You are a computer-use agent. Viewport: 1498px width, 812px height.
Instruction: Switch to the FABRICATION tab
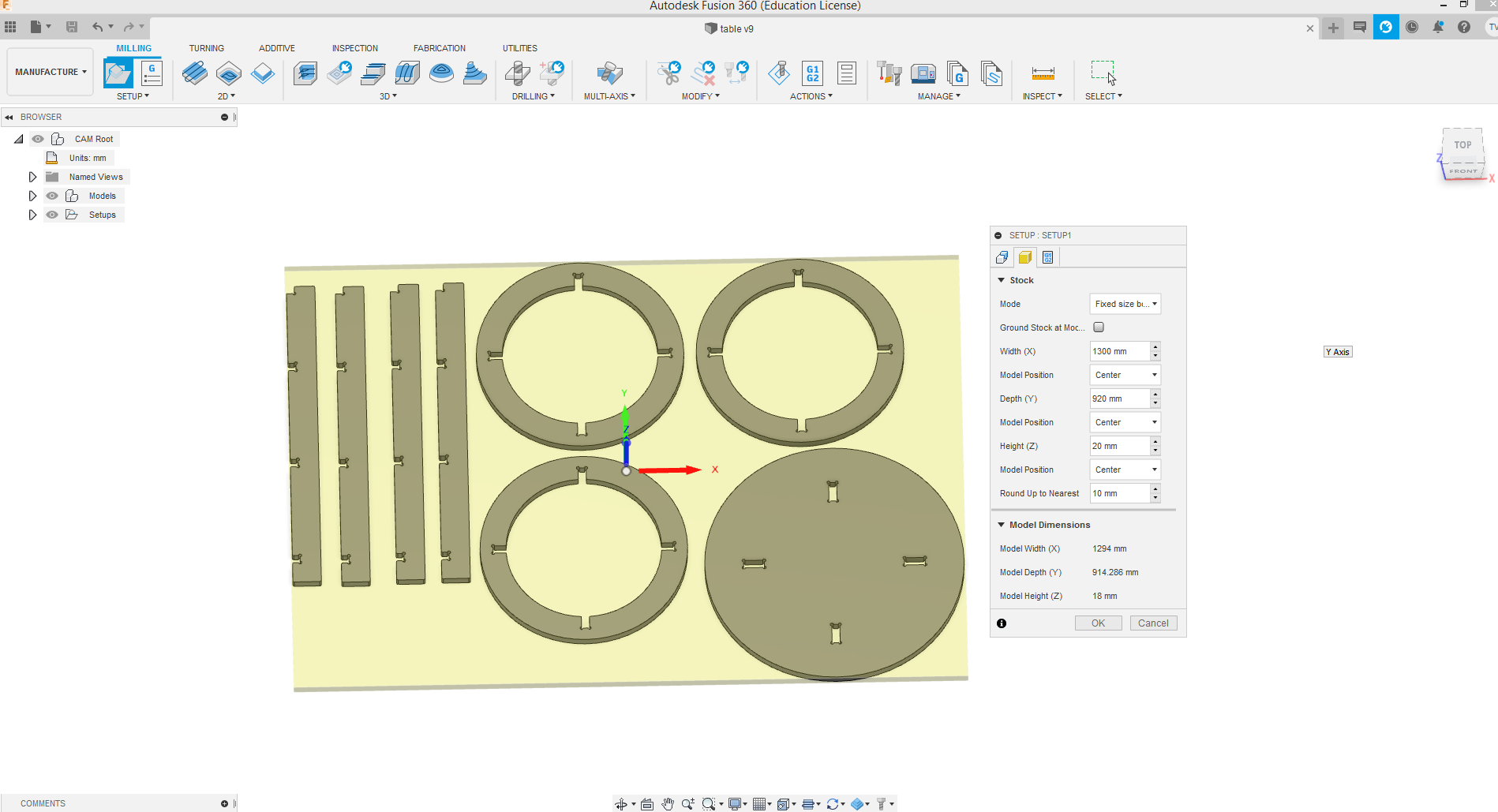point(439,48)
